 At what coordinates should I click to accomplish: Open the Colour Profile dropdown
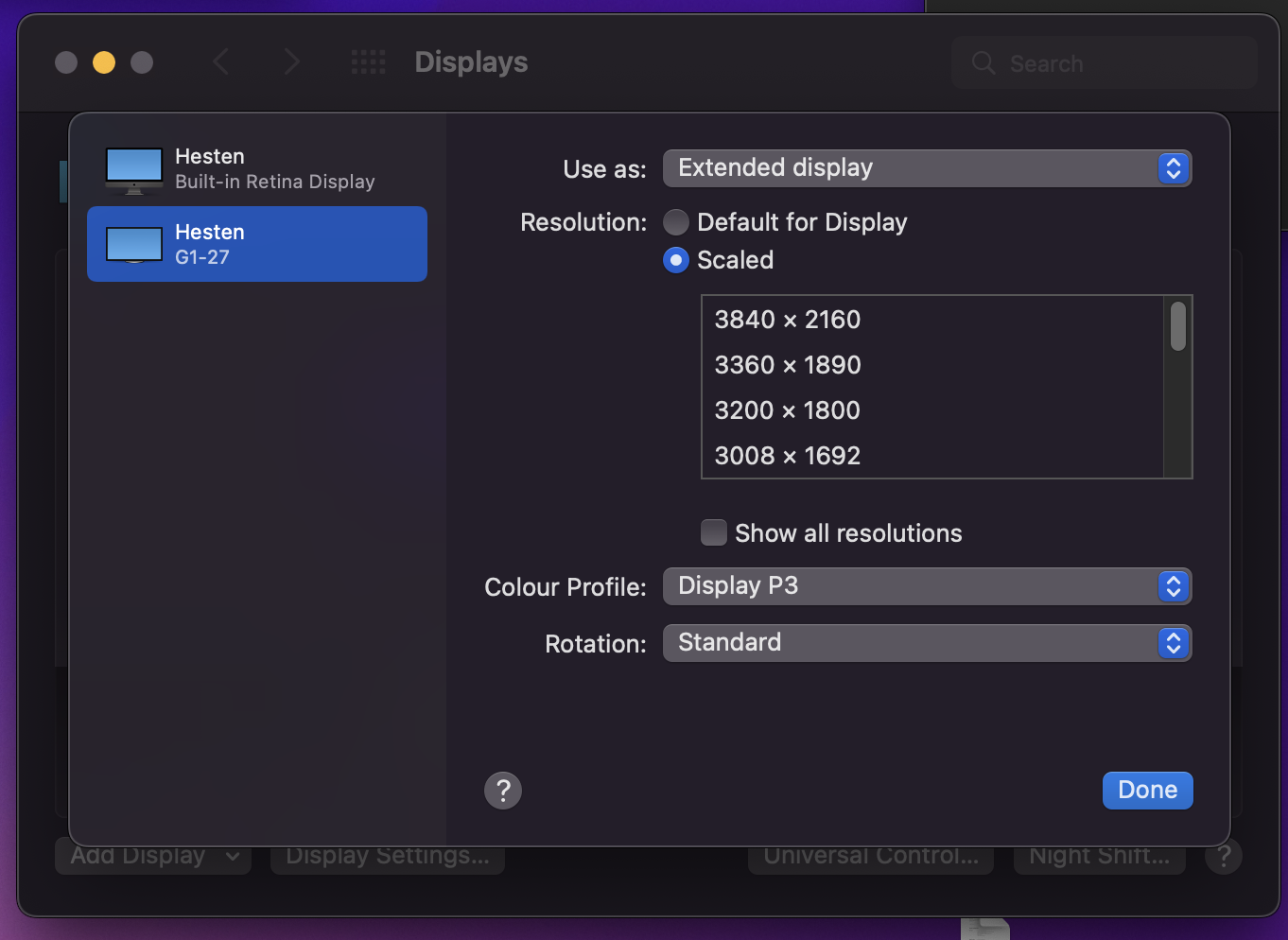coord(927,586)
